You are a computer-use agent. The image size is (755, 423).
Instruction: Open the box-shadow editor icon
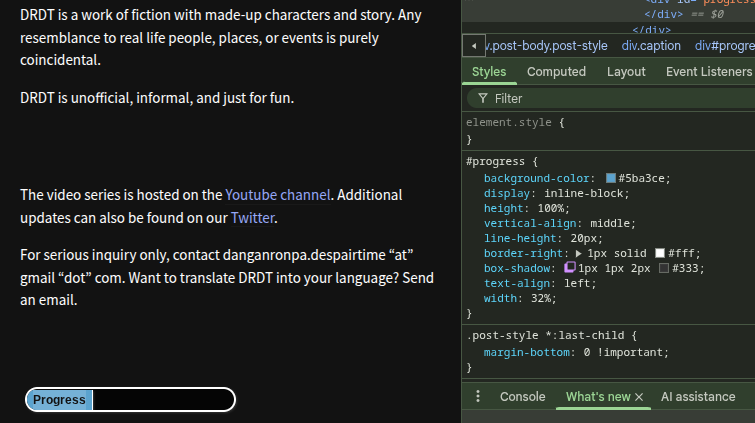(x=570, y=267)
